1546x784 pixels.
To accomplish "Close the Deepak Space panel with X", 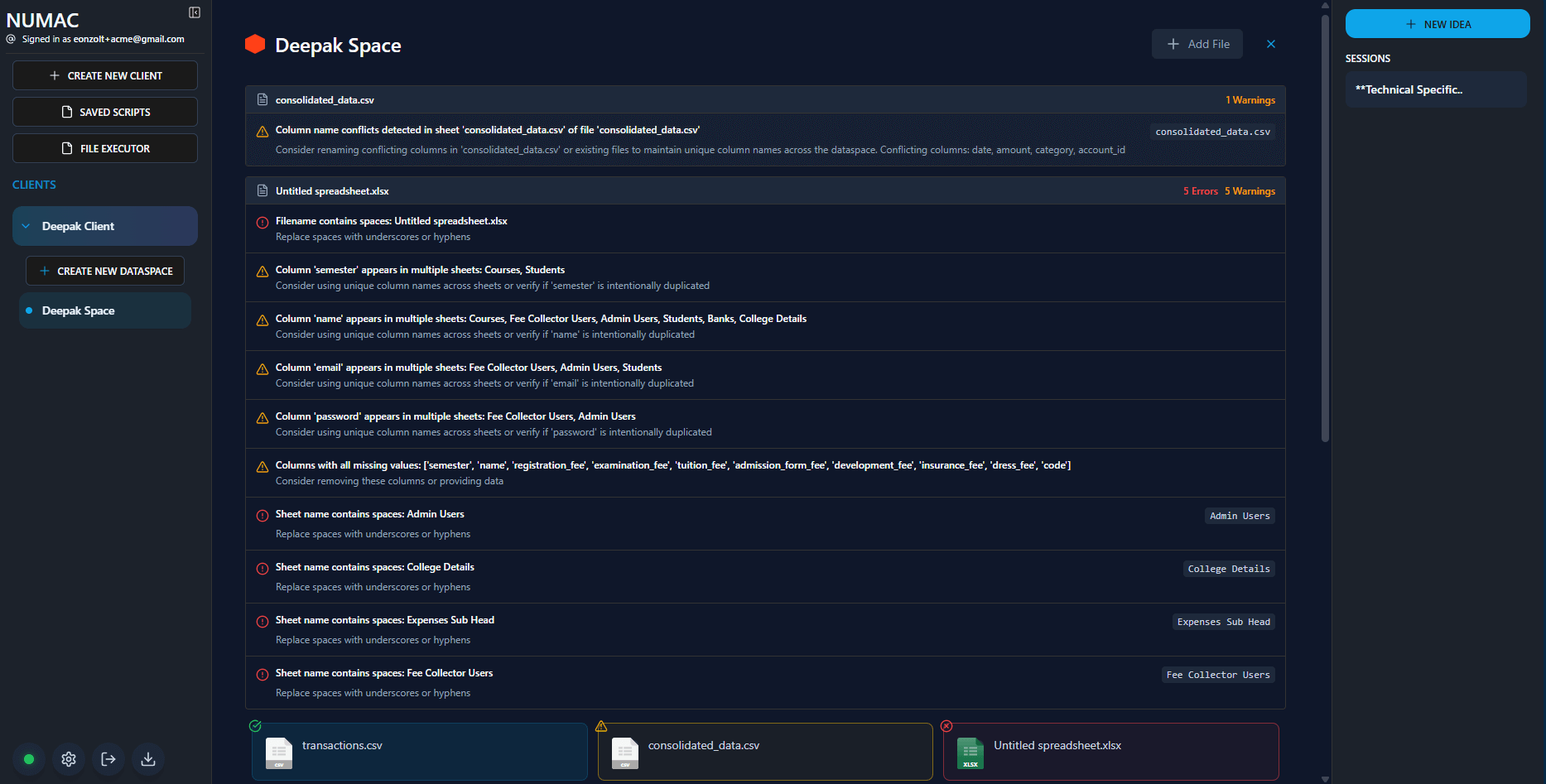I will coord(1271,44).
